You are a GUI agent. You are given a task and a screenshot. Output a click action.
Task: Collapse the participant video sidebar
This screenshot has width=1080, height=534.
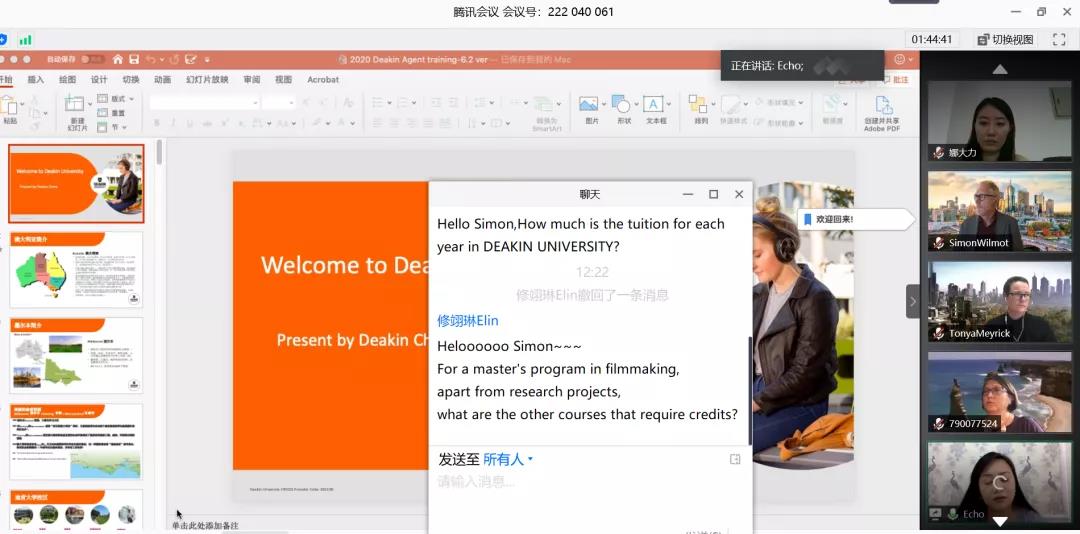(912, 301)
